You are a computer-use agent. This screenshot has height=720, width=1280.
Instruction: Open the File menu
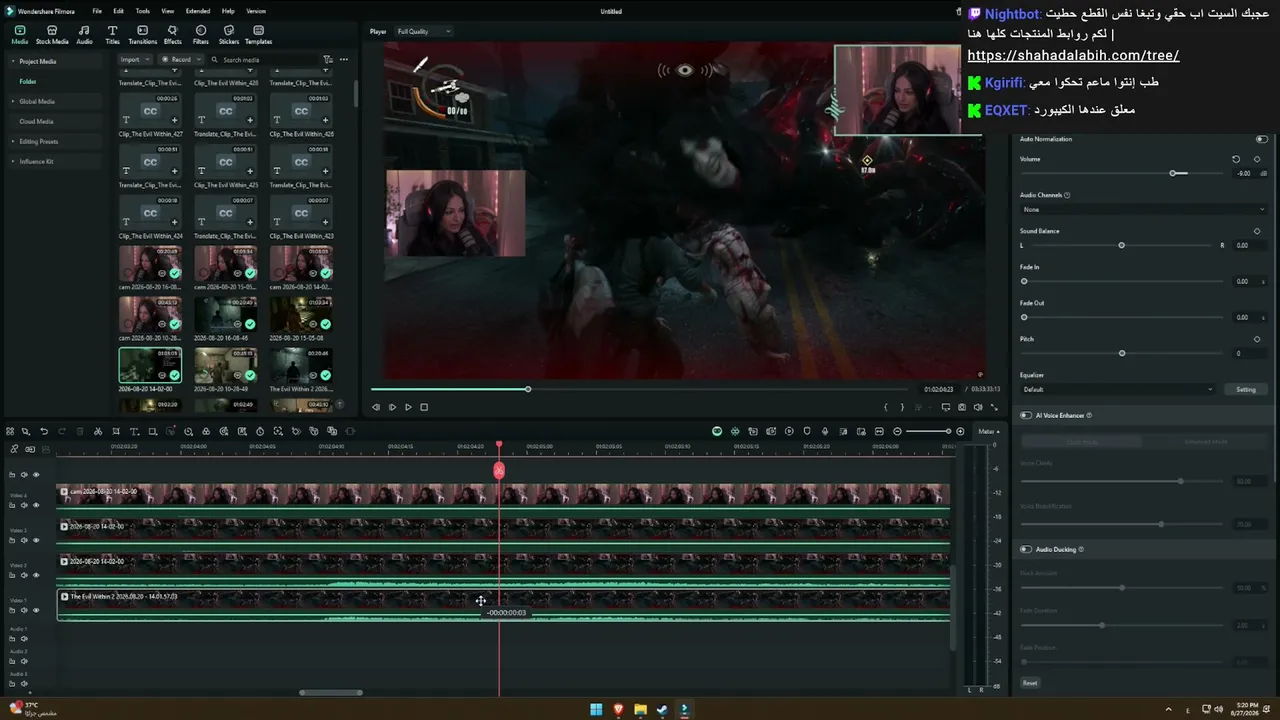97,11
